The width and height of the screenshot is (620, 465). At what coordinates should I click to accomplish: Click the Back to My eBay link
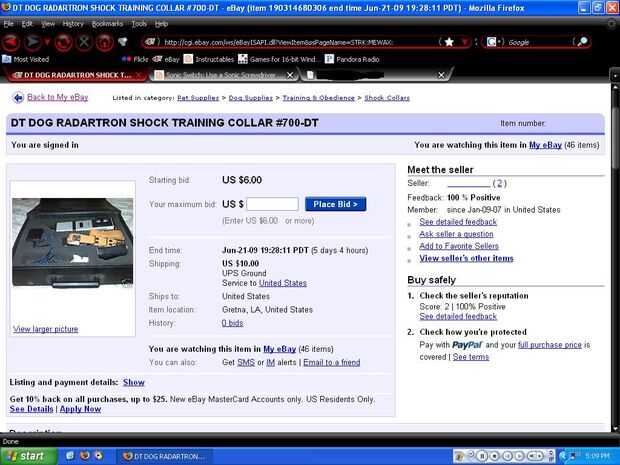[57, 97]
